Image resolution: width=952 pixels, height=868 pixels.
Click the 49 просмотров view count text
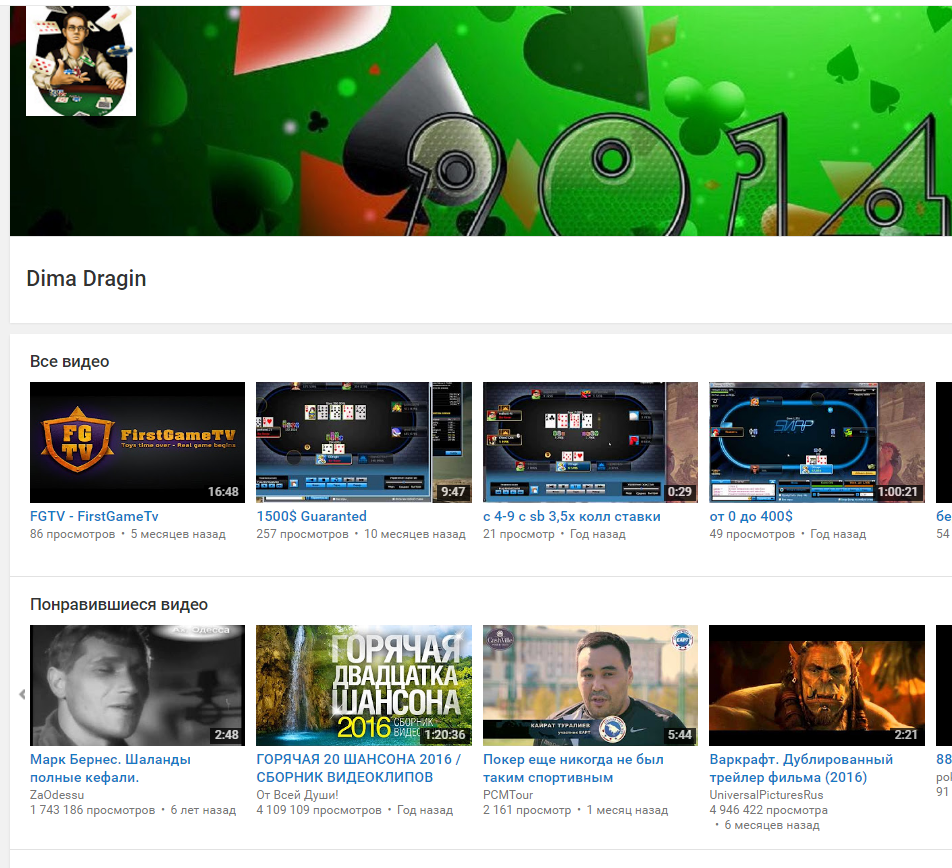(x=752, y=534)
